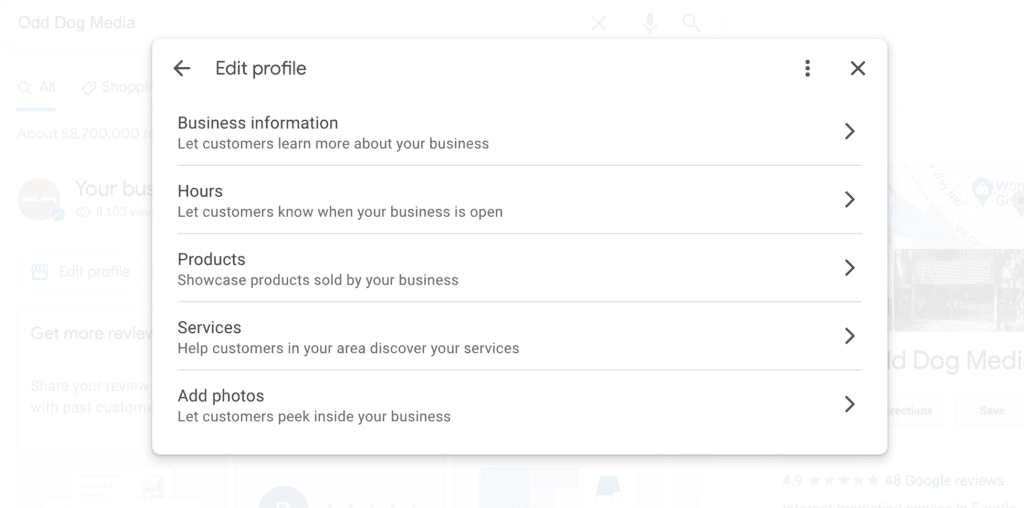This screenshot has width=1024, height=508.
Task: Click the magnifier search icon in the search bar
Action: (x=691, y=24)
